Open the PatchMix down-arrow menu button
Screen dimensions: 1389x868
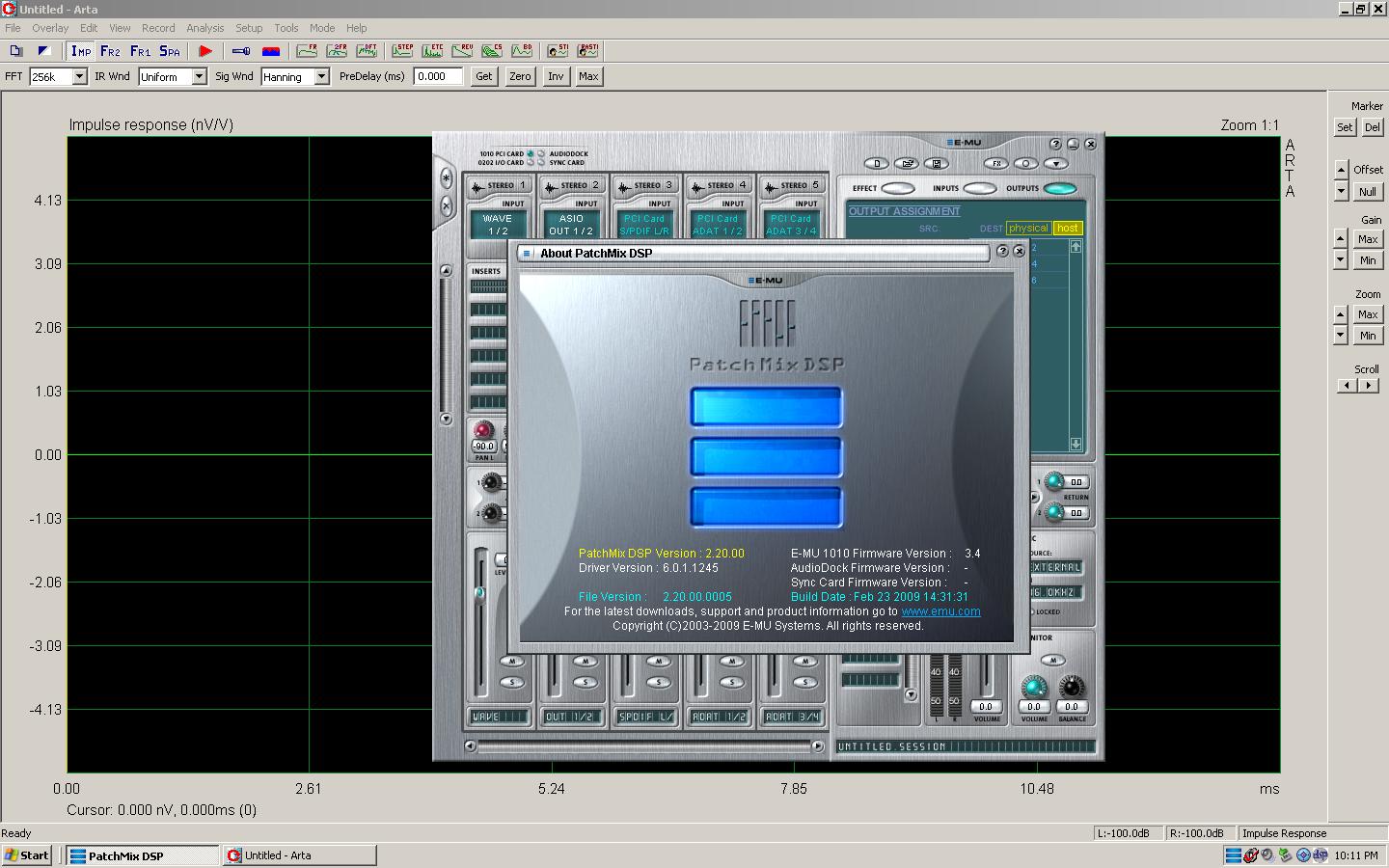1056,163
